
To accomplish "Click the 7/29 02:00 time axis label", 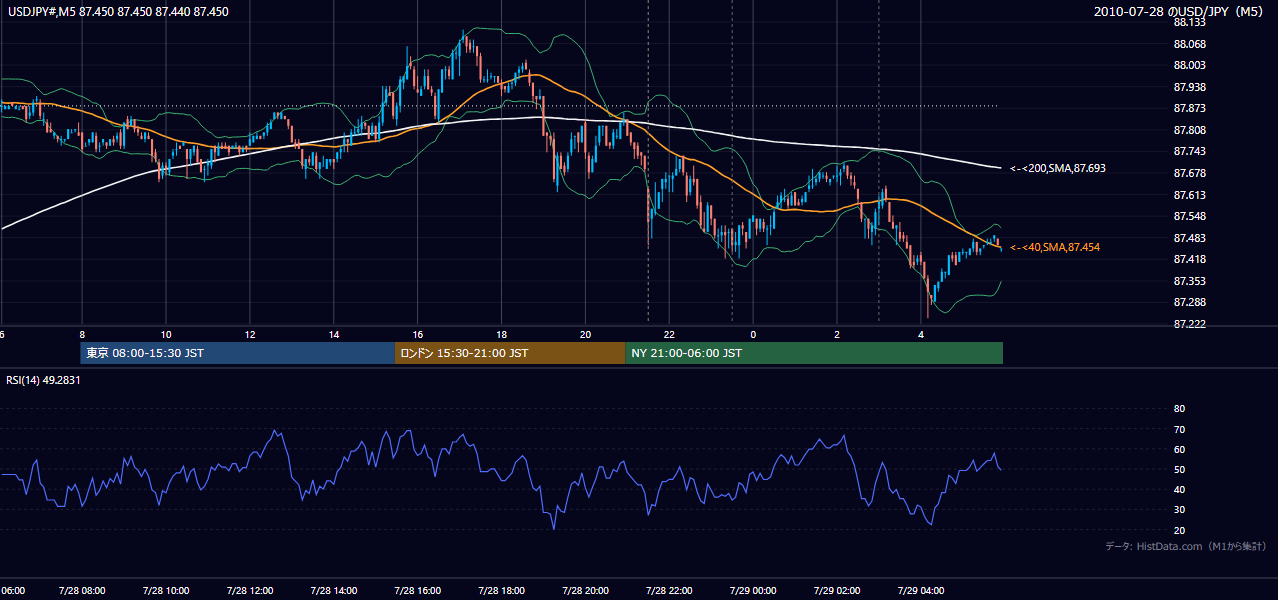I will coord(837,590).
